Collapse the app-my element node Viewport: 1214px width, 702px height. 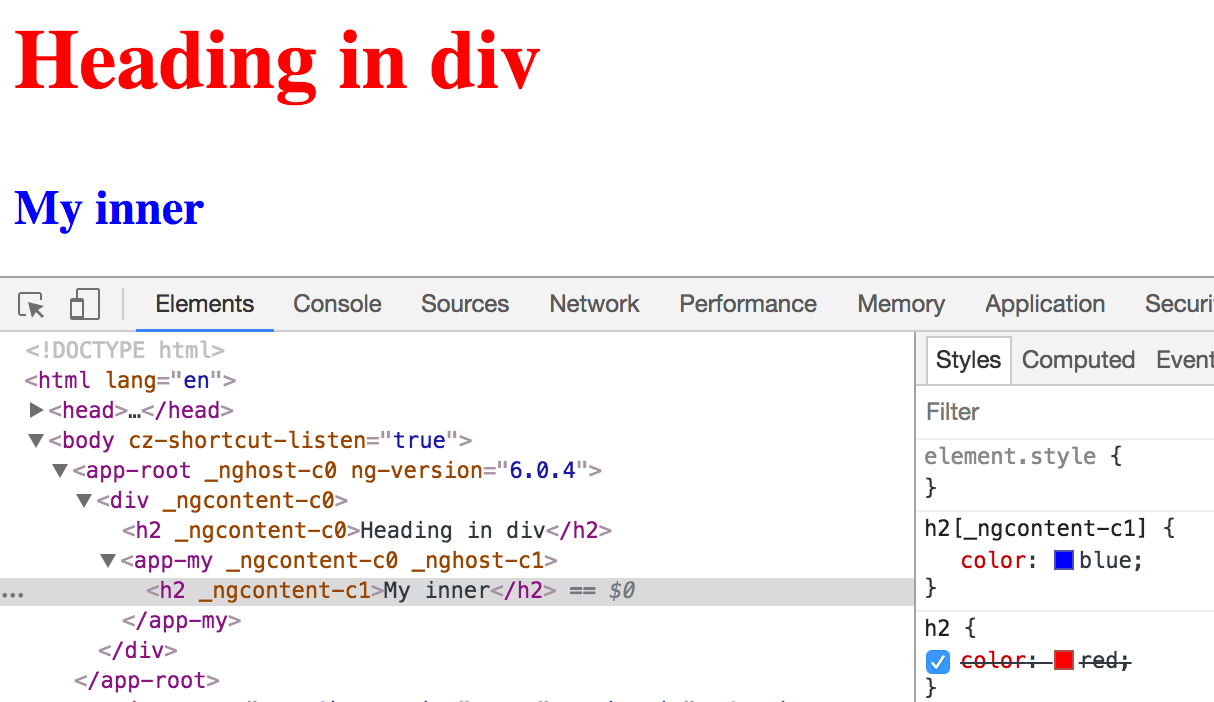(x=107, y=560)
